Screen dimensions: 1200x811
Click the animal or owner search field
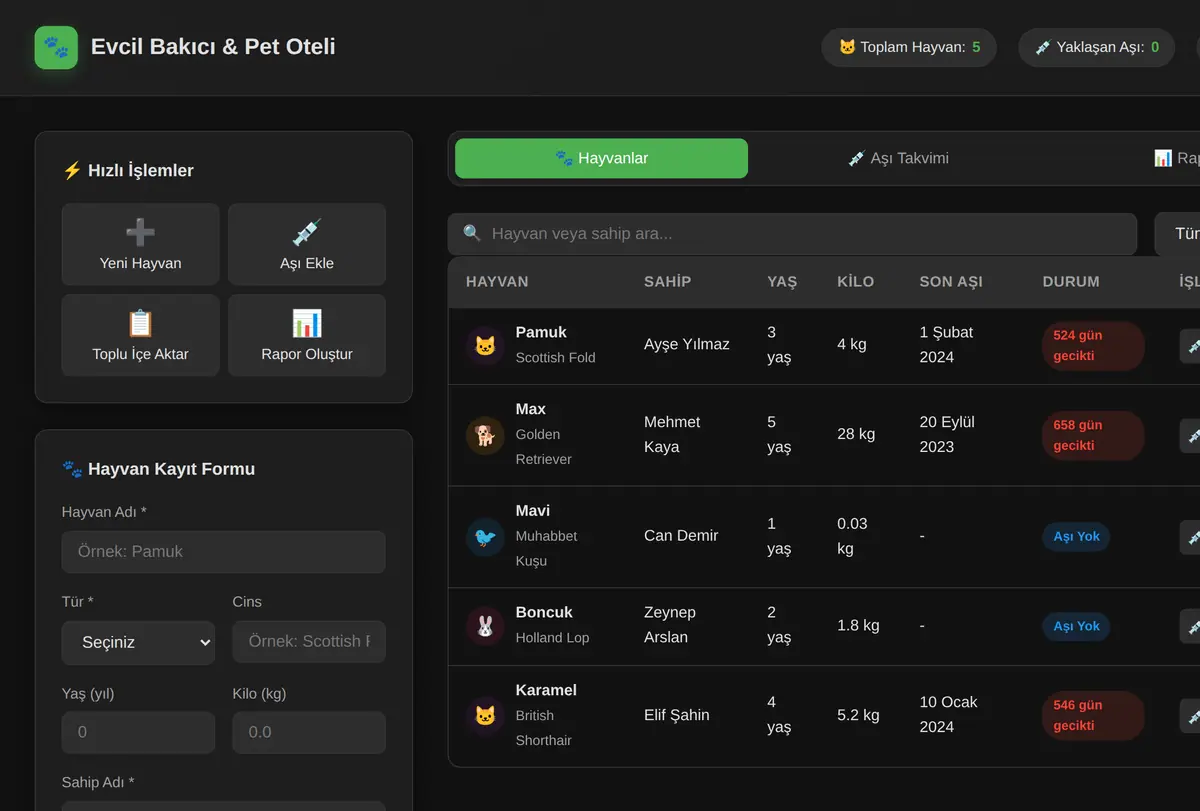pos(792,234)
